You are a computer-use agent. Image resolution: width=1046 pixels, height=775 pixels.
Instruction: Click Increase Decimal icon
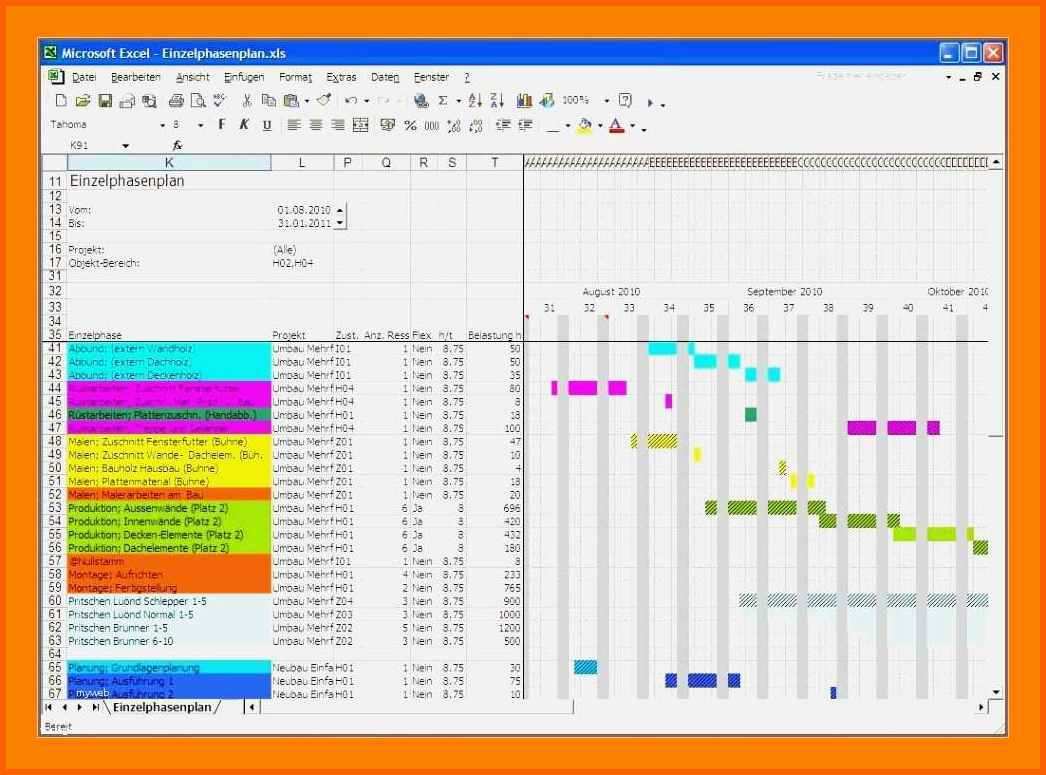pyautogui.click(x=454, y=125)
